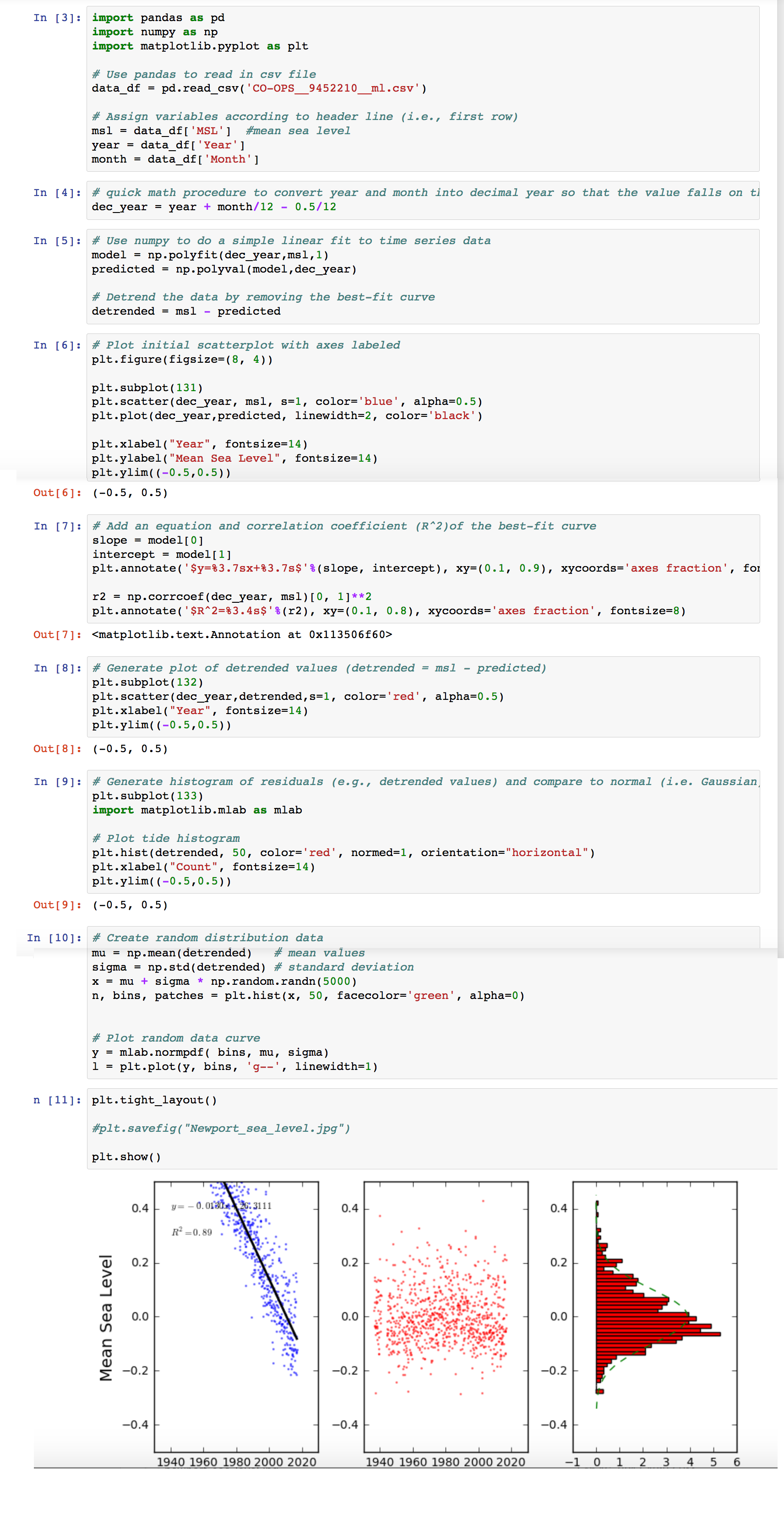Click the red horizontal histogram plot
Image resolution: width=784 pixels, height=1517 pixels.
(x=654, y=1316)
